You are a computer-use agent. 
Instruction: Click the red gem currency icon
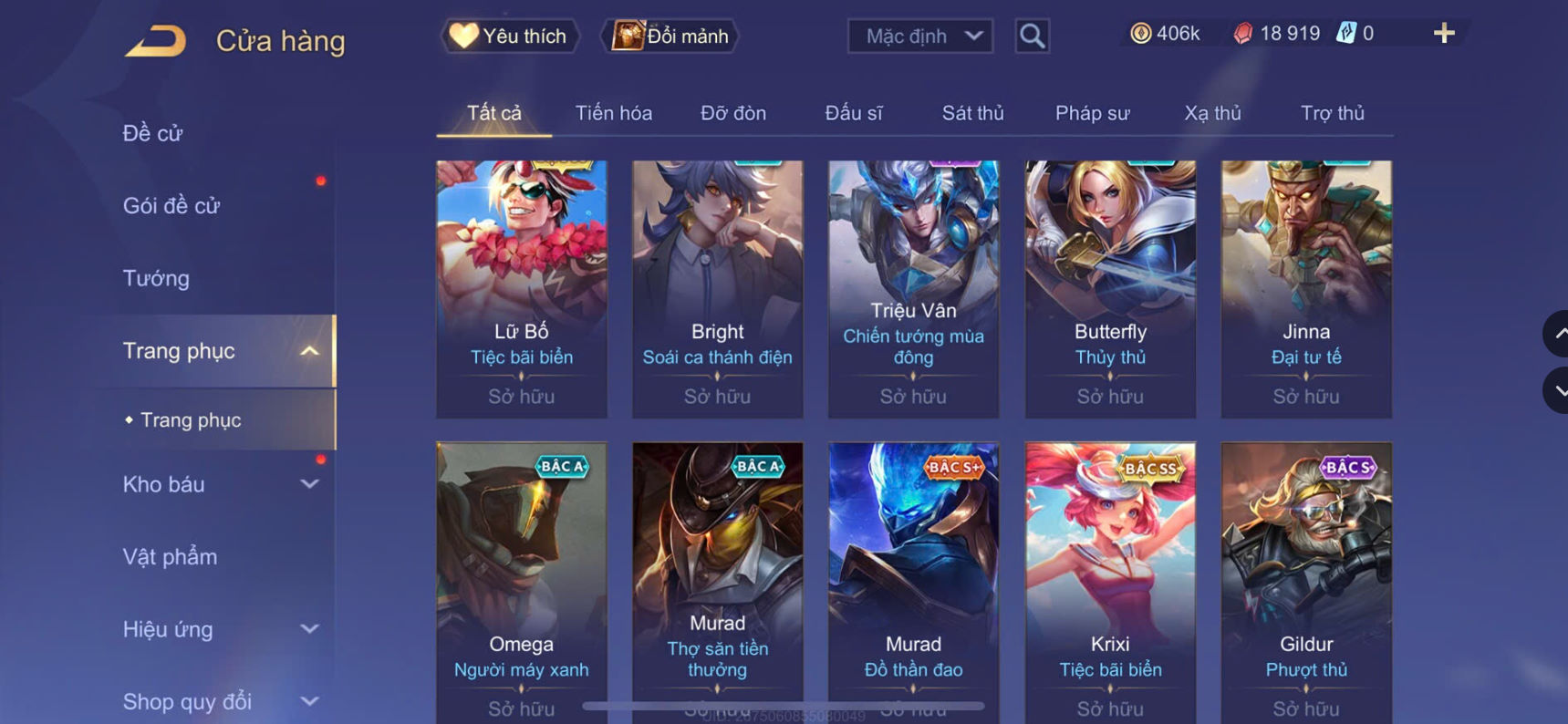tap(1242, 34)
